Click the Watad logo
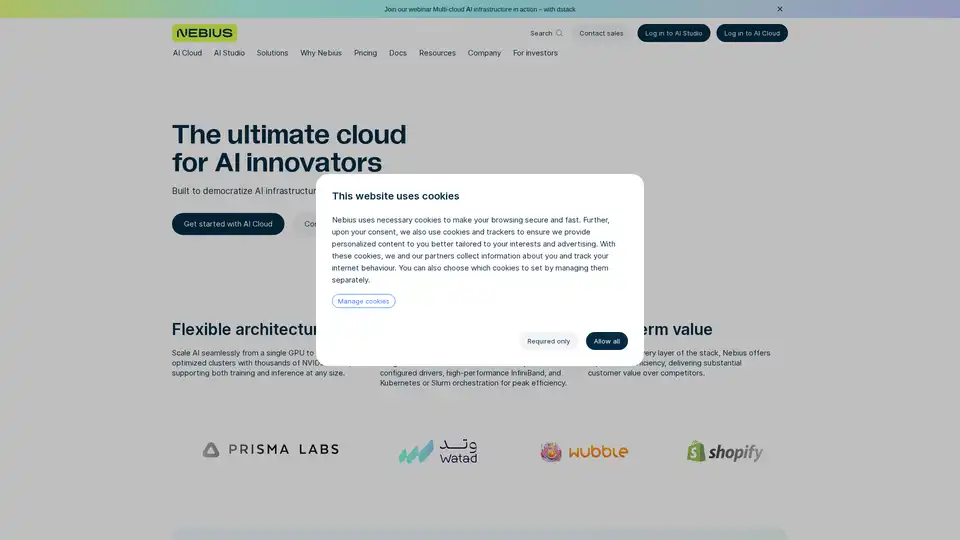This screenshot has height=540, width=960. click(x=438, y=452)
